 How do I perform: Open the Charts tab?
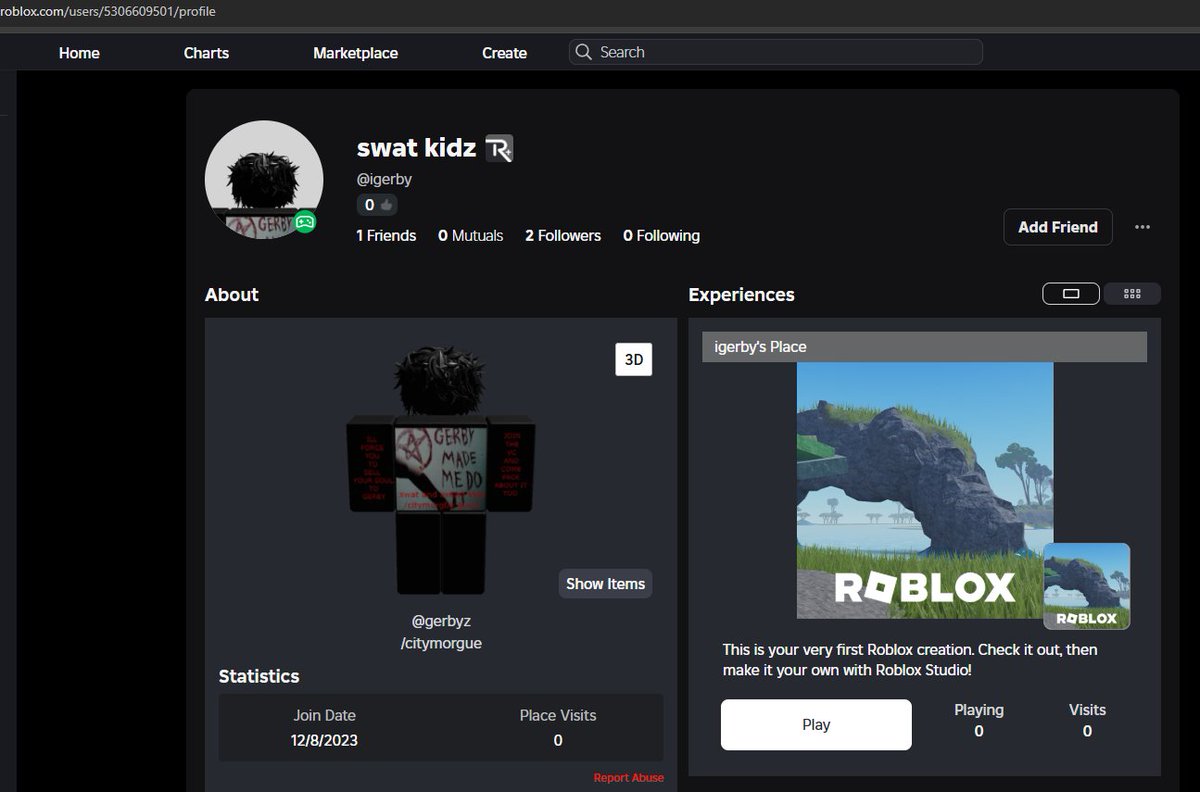click(x=206, y=53)
